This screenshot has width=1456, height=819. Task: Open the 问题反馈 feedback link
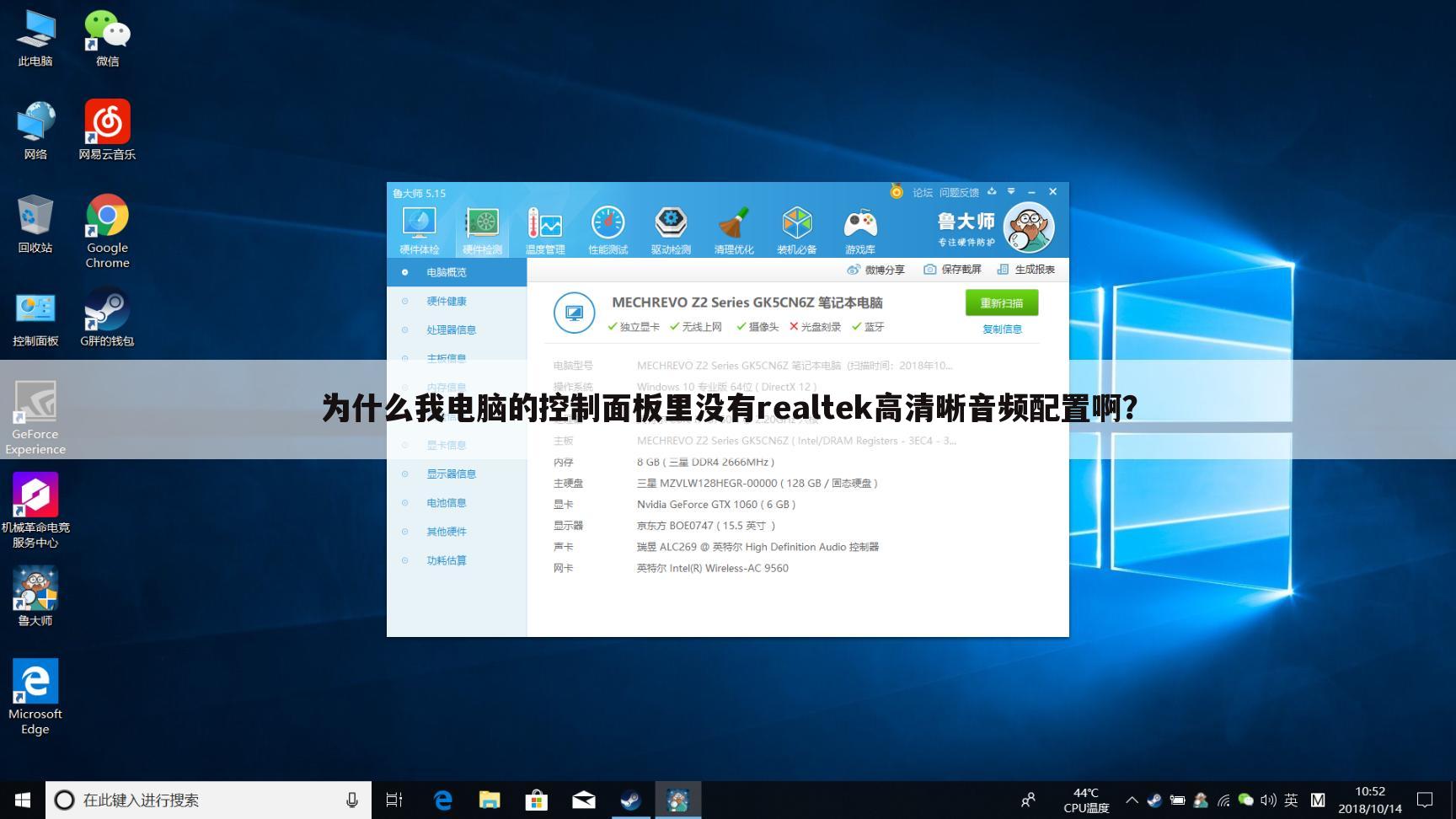pyautogui.click(x=959, y=193)
